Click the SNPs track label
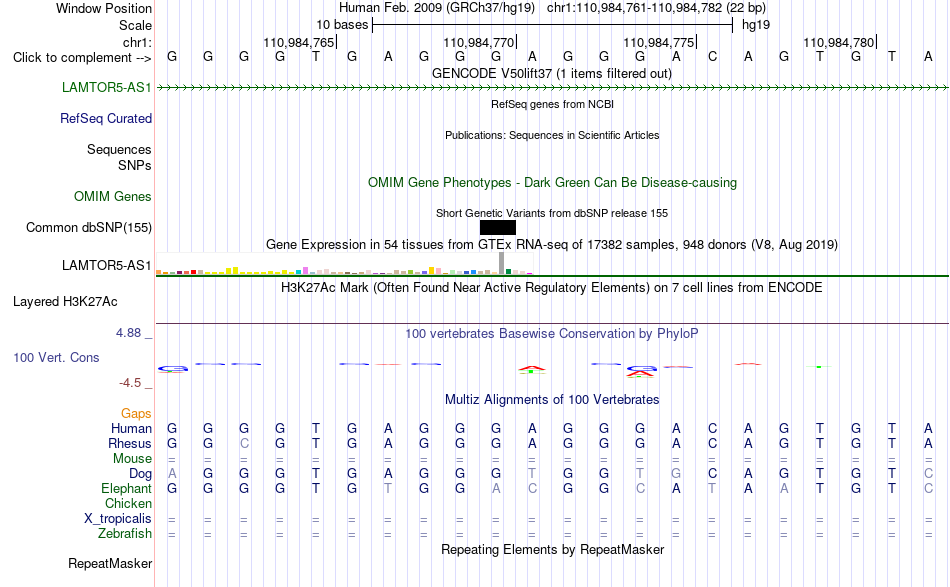 (x=135, y=165)
